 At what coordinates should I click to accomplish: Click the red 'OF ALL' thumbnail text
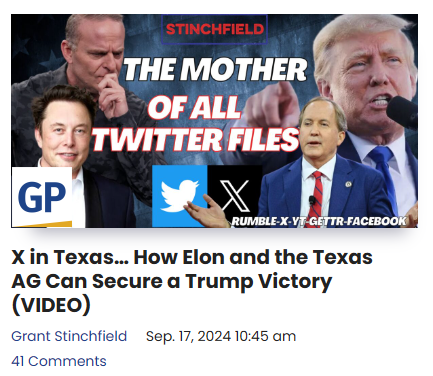194,107
